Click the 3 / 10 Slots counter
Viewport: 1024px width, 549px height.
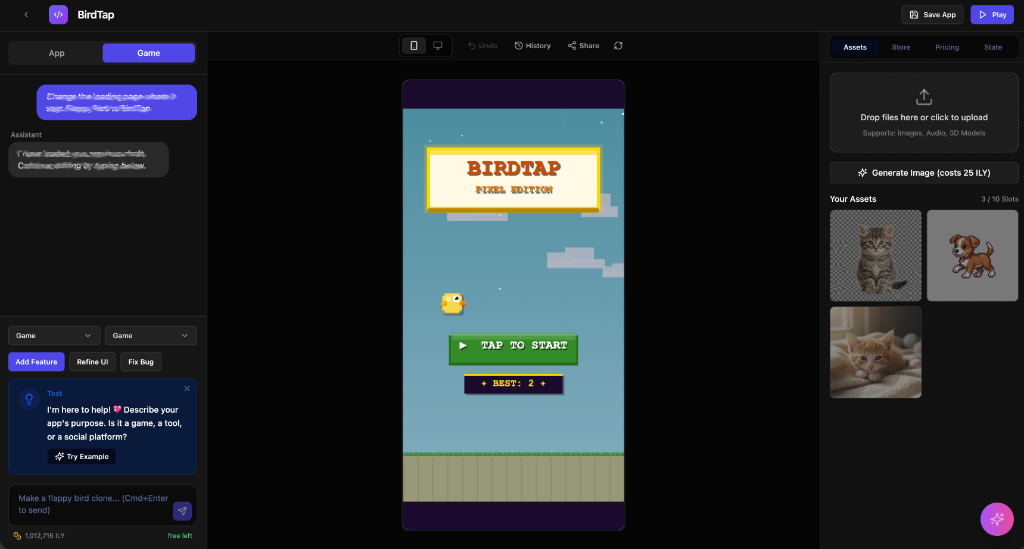[x=999, y=199]
